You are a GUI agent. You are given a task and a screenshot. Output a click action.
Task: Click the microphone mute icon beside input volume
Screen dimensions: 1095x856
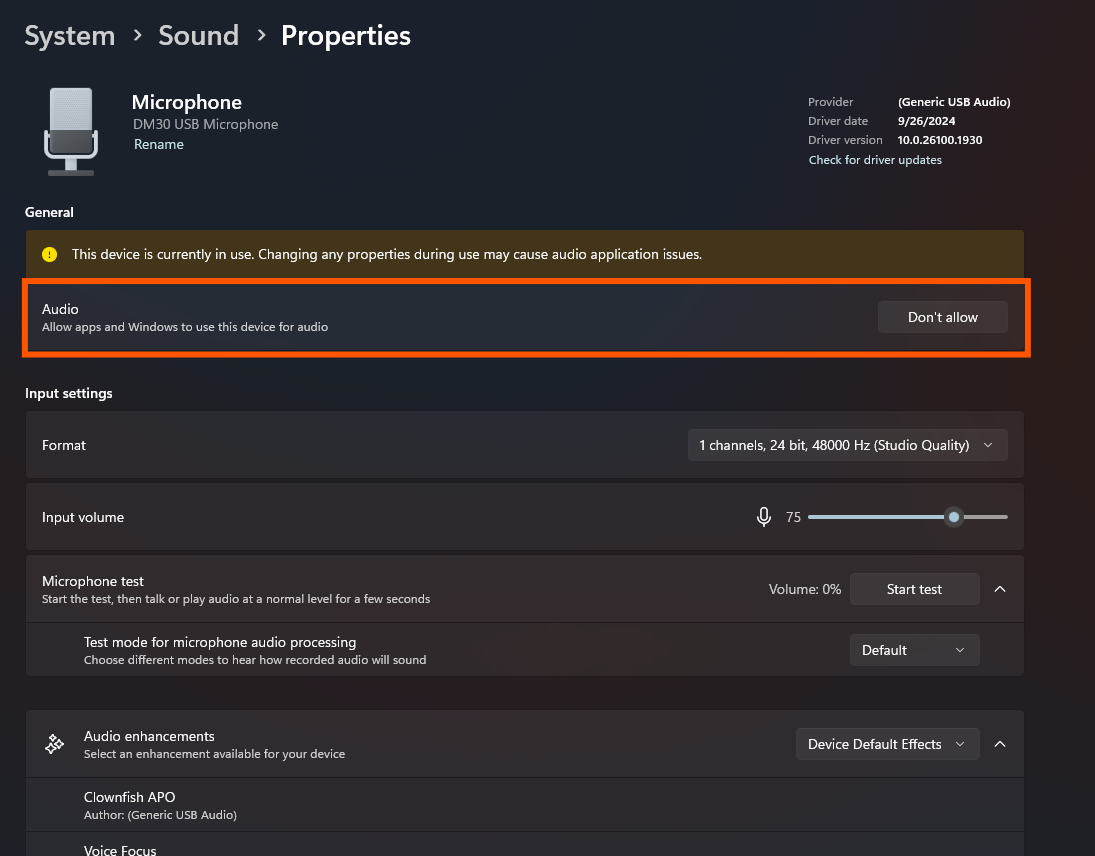click(x=764, y=517)
